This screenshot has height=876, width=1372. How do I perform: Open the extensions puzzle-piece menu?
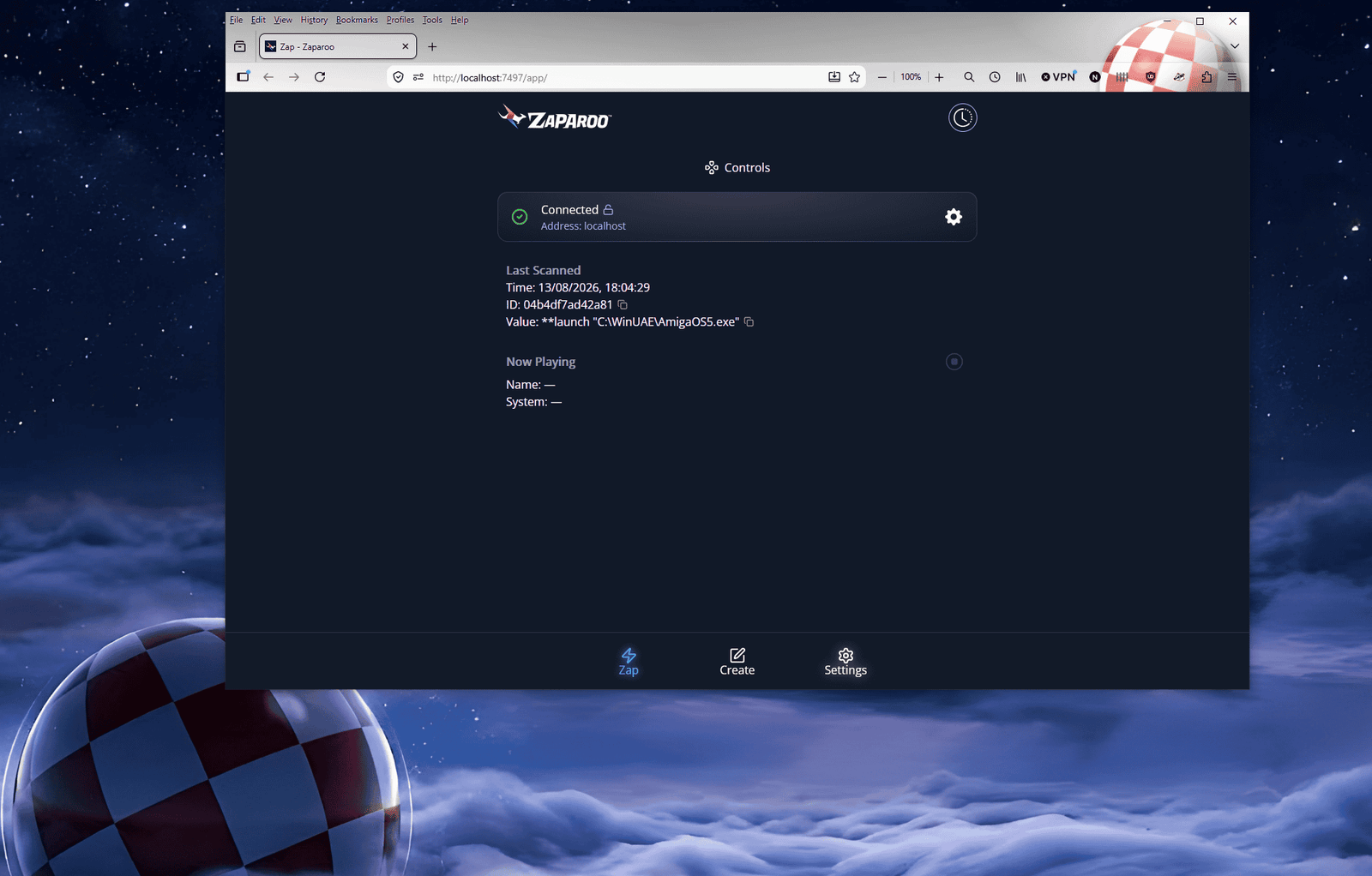click(x=1207, y=77)
